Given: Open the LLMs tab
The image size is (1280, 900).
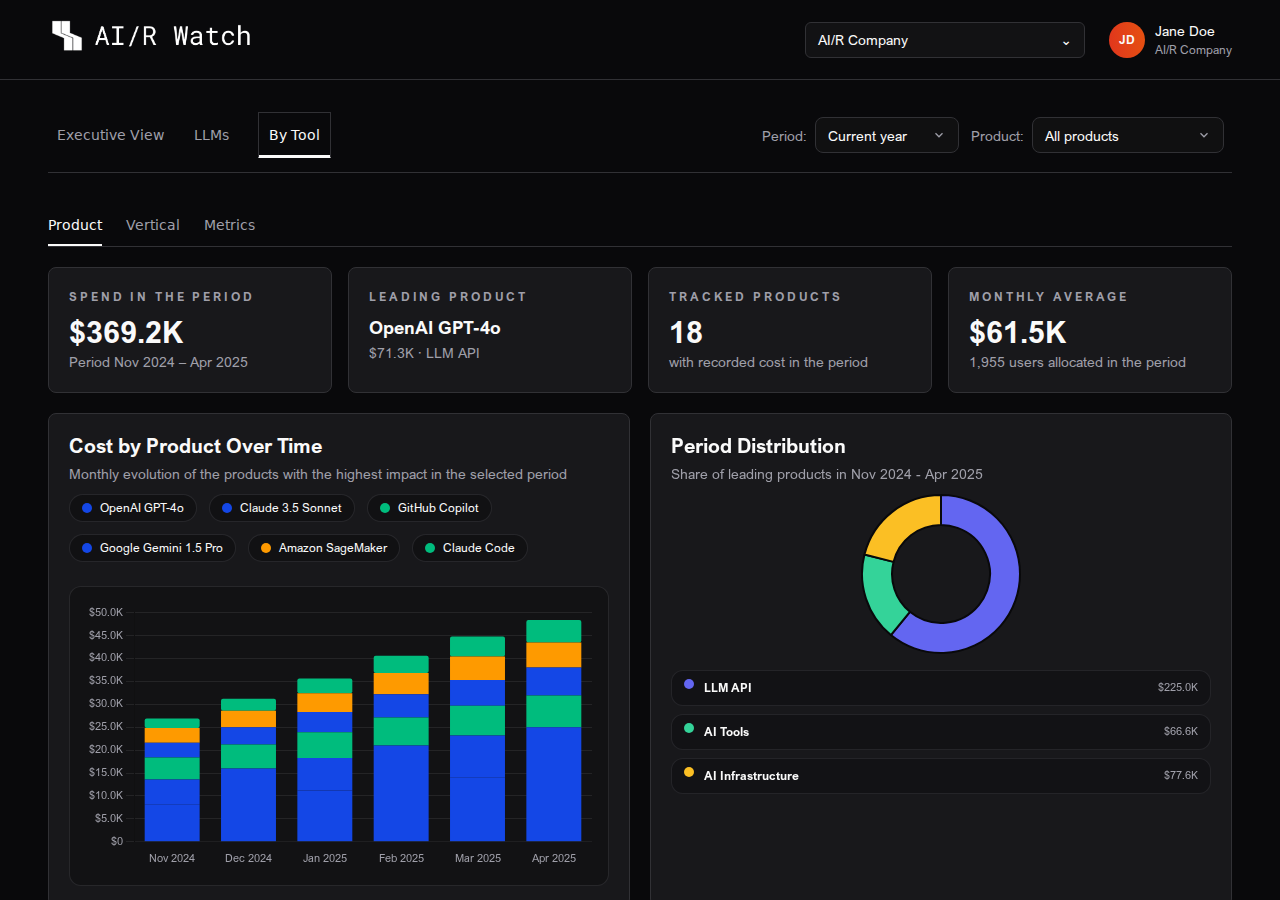Looking at the screenshot, I should tap(212, 135).
